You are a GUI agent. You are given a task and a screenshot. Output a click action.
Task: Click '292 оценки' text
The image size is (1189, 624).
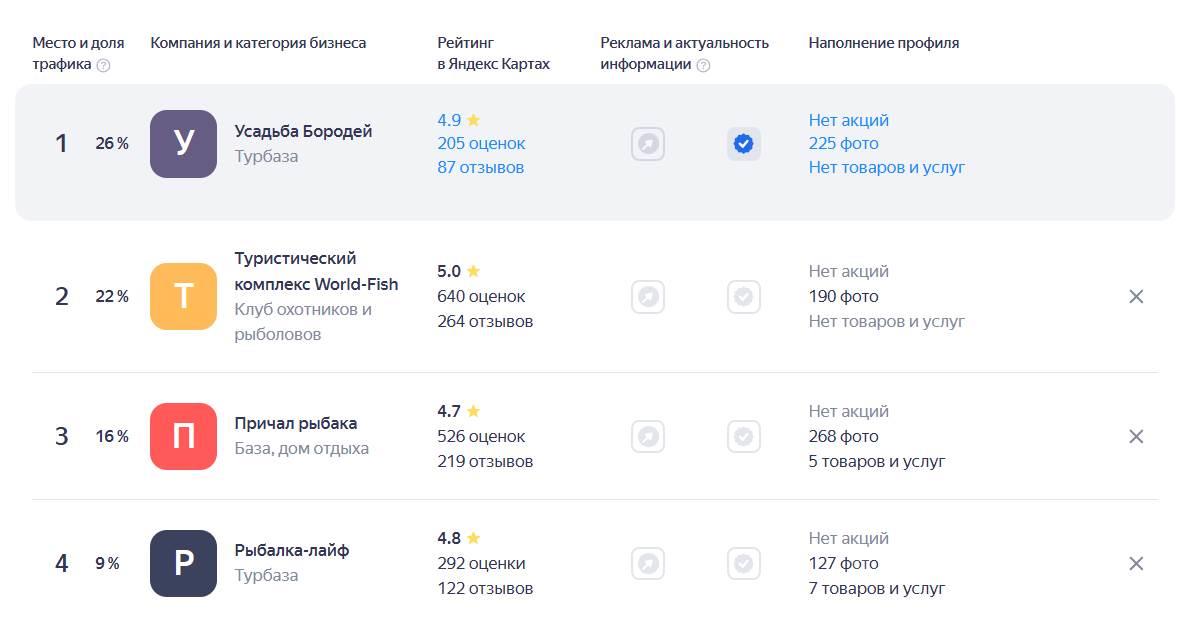click(482, 563)
